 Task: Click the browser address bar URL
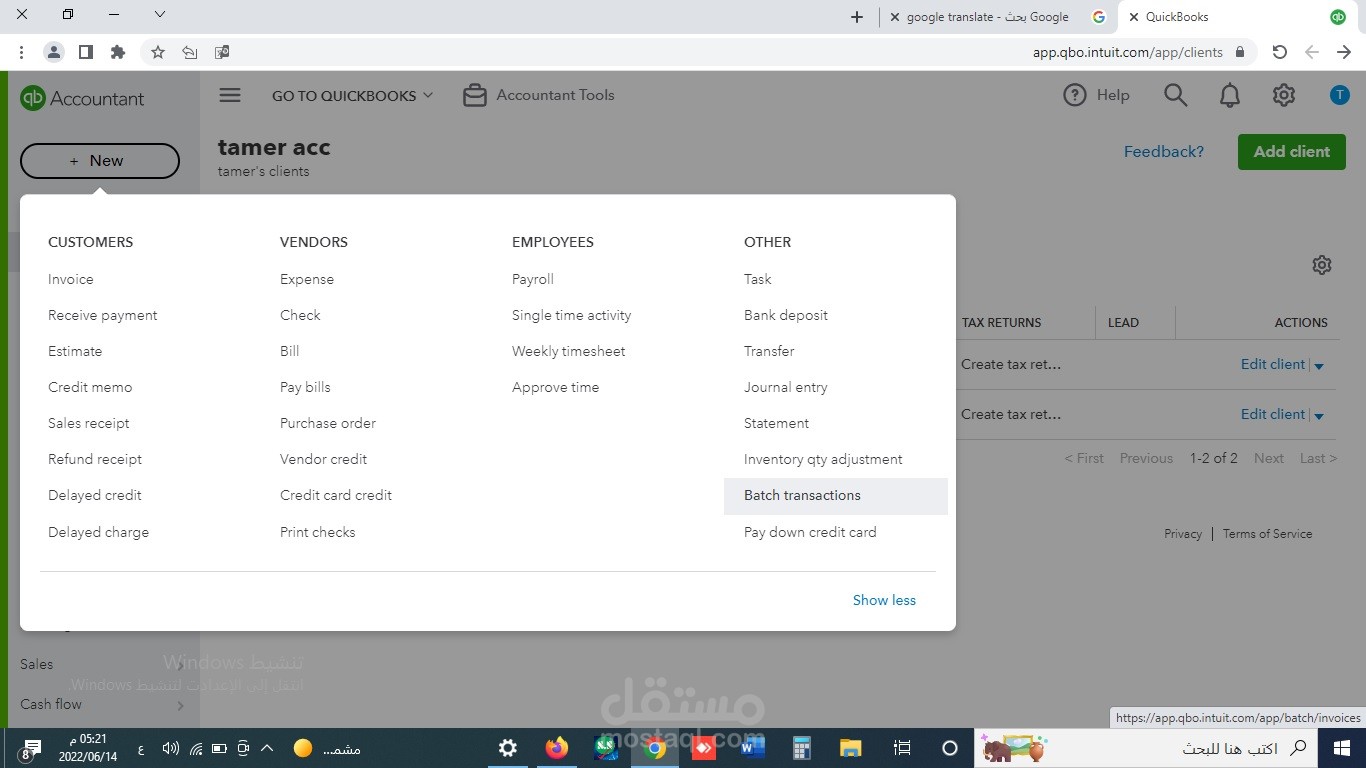1127,52
